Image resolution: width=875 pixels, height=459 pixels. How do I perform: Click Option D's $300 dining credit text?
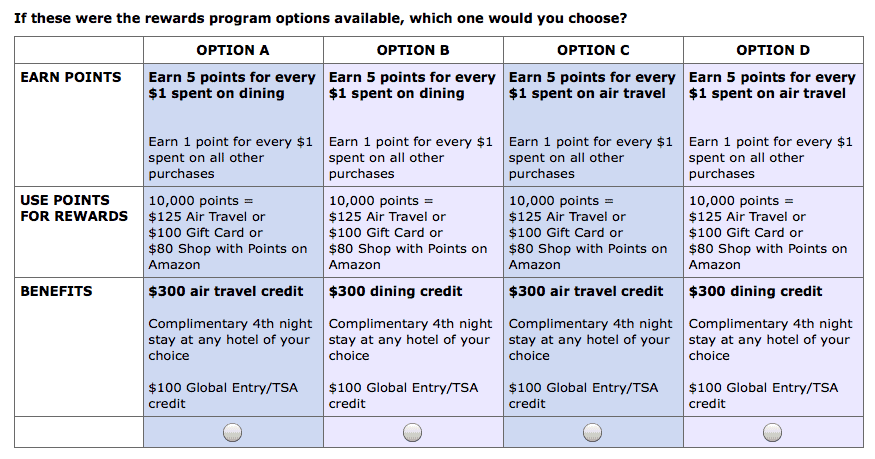click(756, 291)
